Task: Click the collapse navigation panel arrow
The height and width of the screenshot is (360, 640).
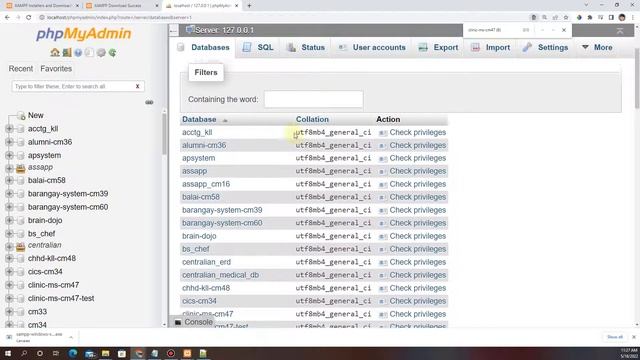Action: coord(173,30)
